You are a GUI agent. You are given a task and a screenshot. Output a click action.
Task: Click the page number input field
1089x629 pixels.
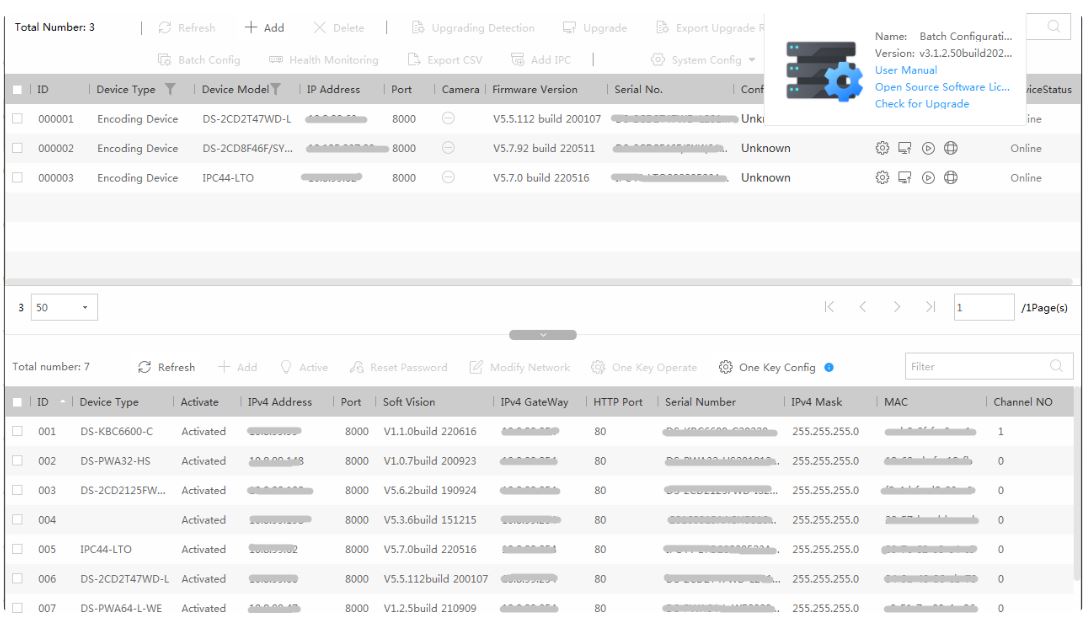coord(983,307)
